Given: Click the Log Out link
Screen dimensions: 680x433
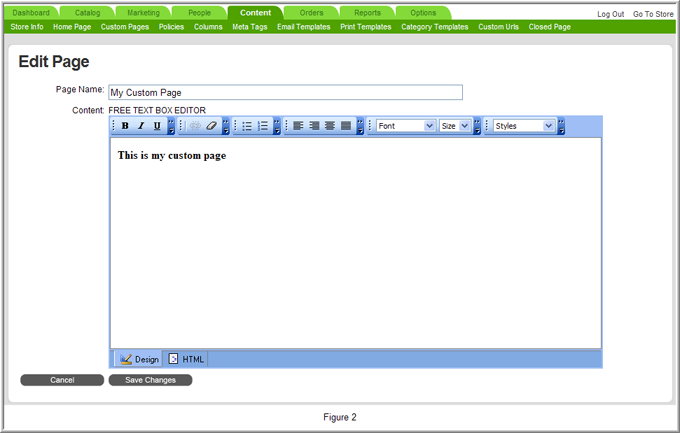Looking at the screenshot, I should (611, 14).
